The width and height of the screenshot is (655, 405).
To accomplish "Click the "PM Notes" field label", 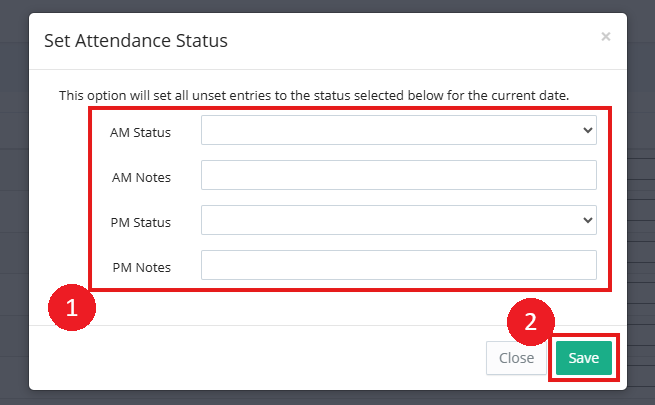I will tap(141, 267).
